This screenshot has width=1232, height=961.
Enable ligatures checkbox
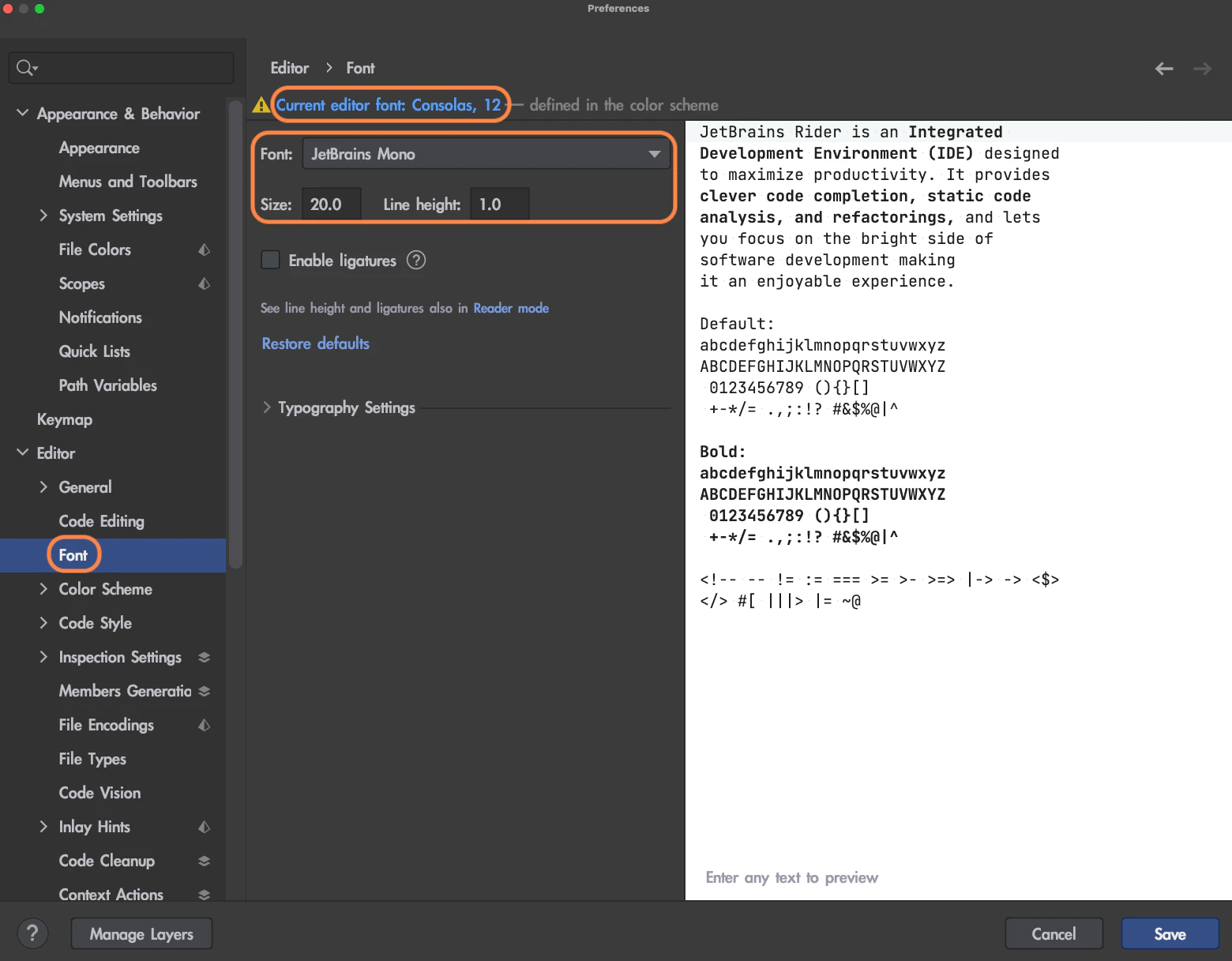pos(270,260)
